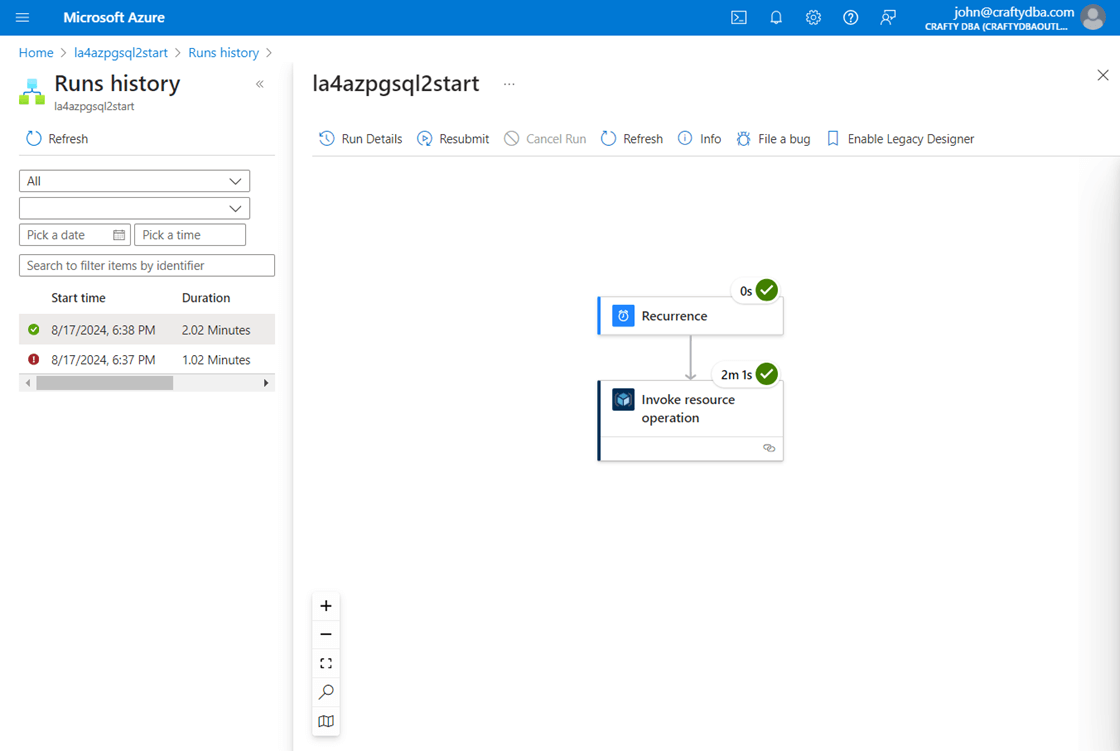Open portal settings gear

pos(813,17)
